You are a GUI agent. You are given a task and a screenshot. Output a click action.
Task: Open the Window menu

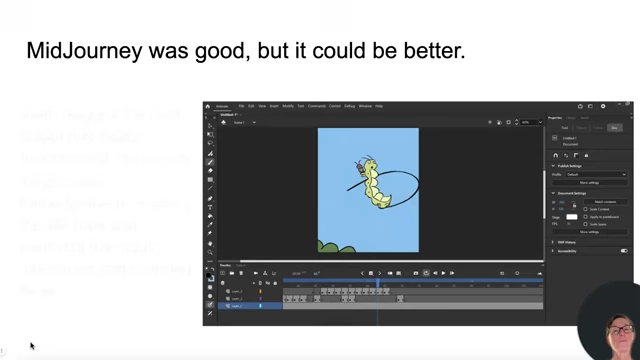(x=365, y=106)
